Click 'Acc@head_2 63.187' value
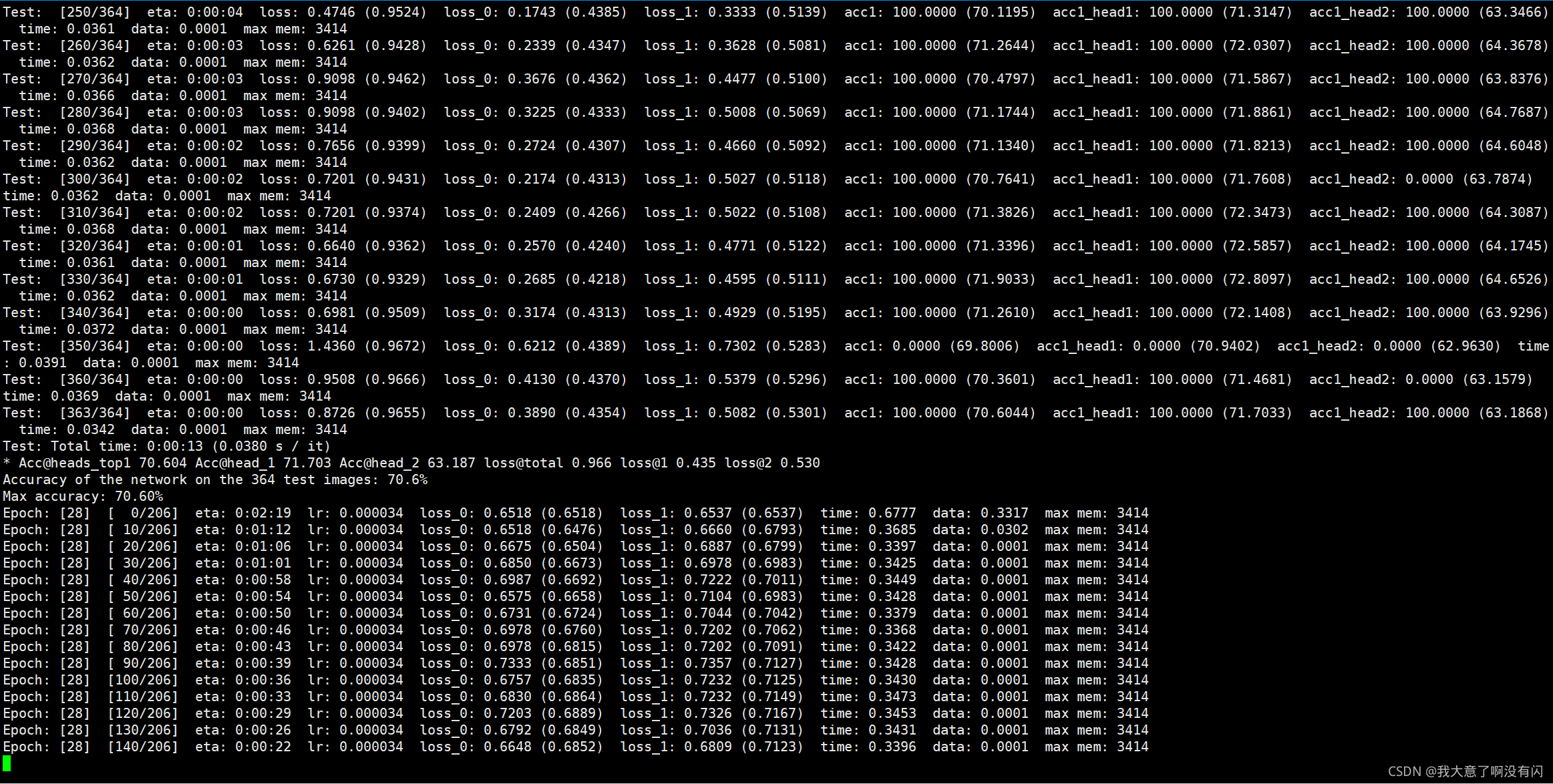Image resolution: width=1553 pixels, height=784 pixels. [x=407, y=463]
